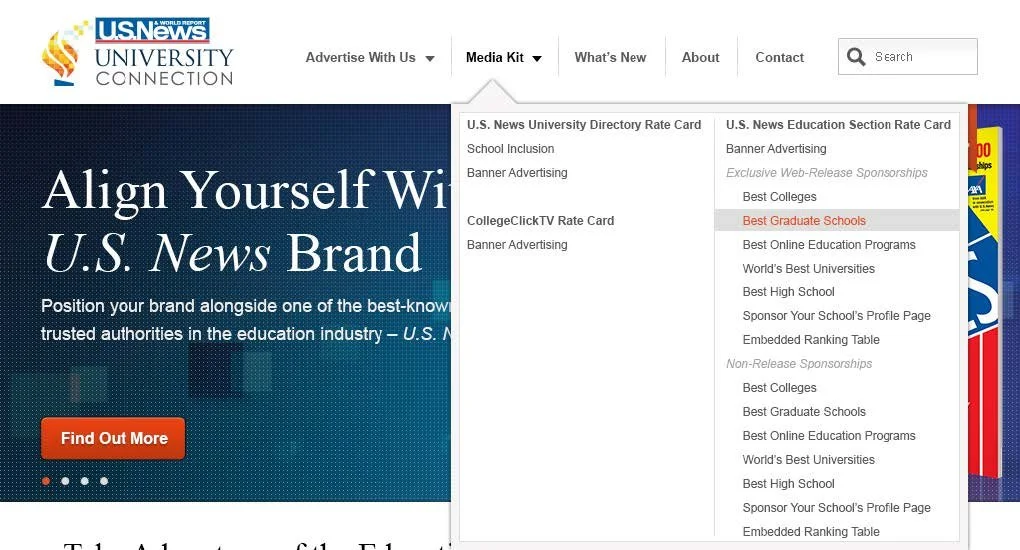Open the Advertise With Us menu
1020x550 pixels.
[x=360, y=57]
